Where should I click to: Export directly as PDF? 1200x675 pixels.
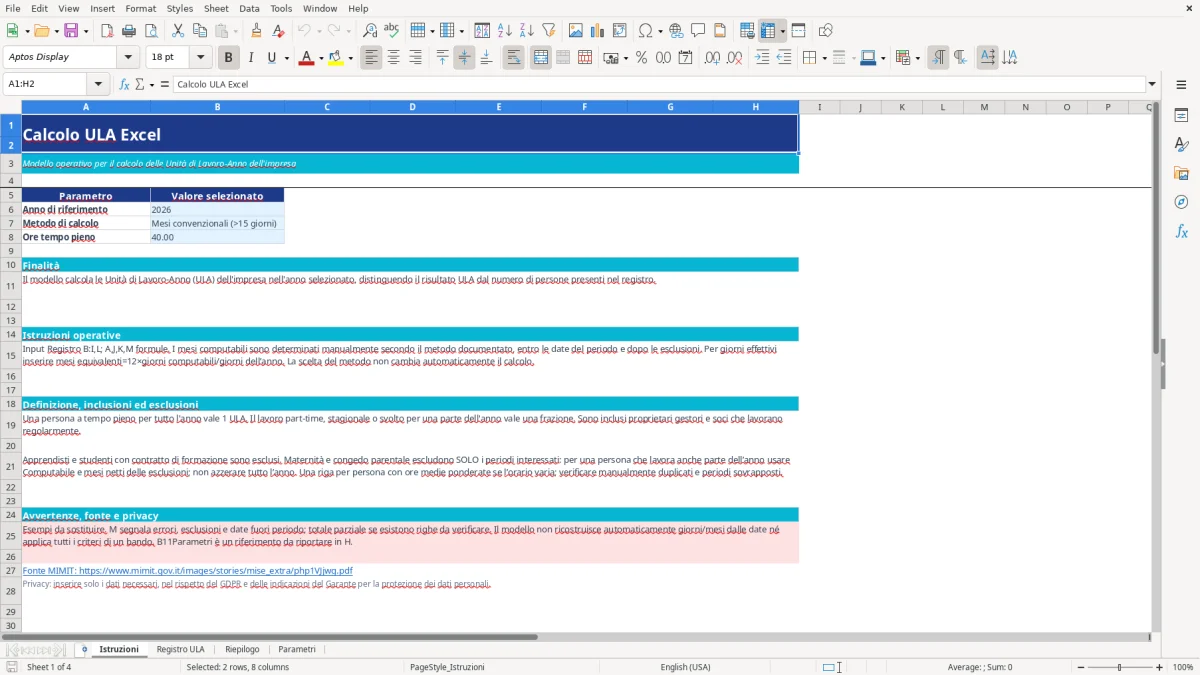107,31
